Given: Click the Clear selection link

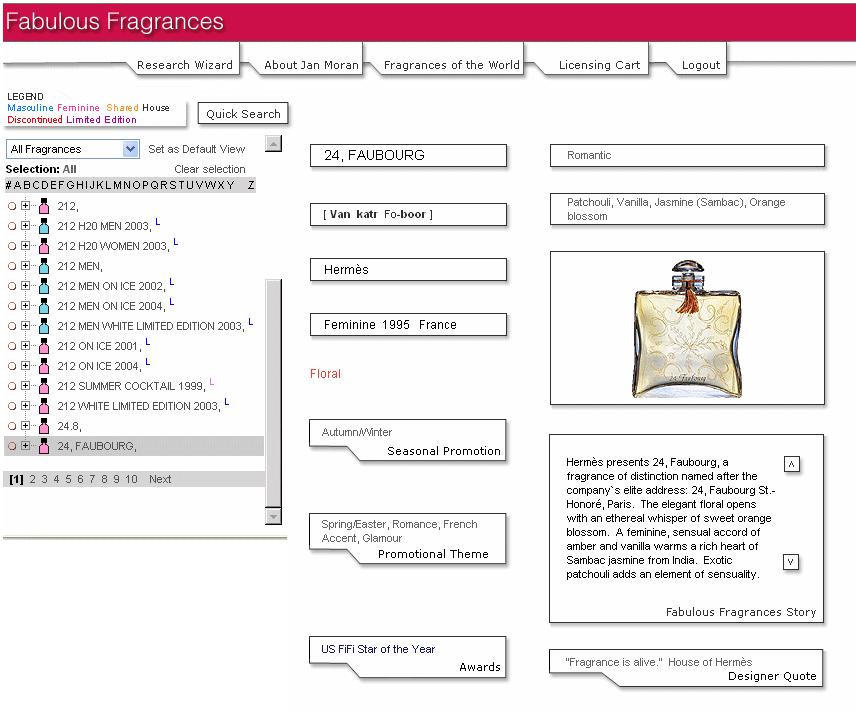Looking at the screenshot, I should pos(210,169).
